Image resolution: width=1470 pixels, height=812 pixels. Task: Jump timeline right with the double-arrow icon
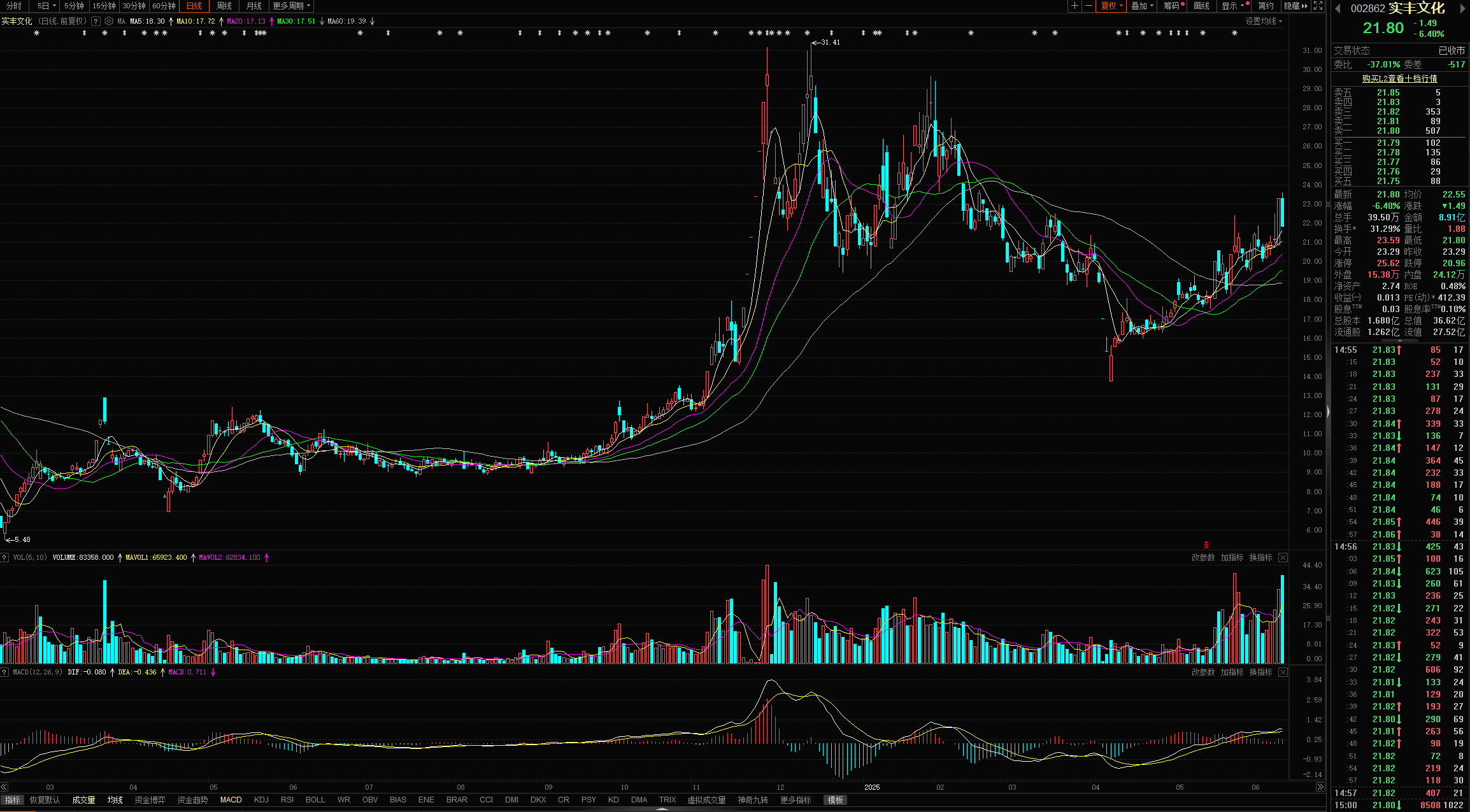click(1320, 787)
